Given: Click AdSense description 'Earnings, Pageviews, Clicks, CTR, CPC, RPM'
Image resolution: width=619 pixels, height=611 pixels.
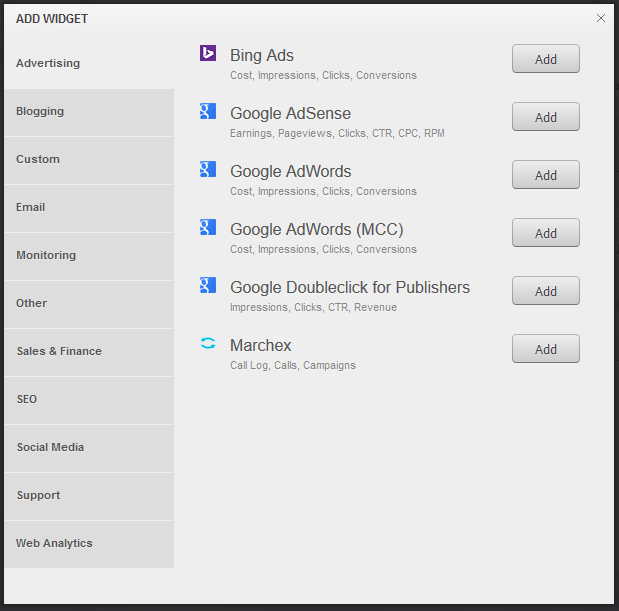Looking at the screenshot, I should click(337, 133).
